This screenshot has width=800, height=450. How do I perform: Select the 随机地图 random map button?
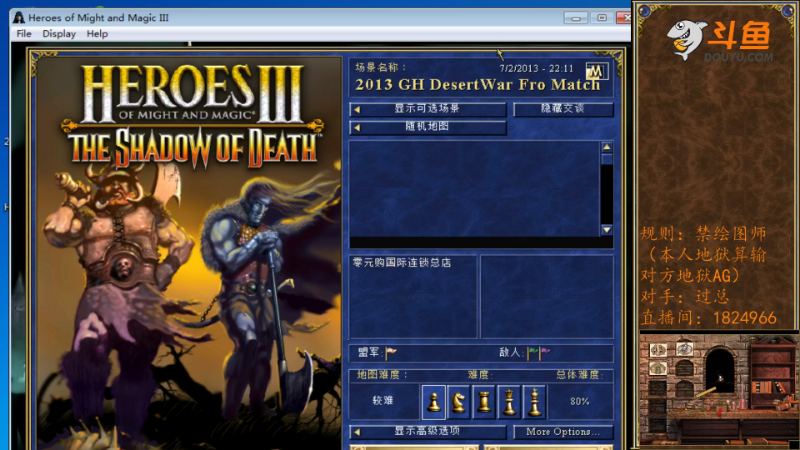click(428, 127)
